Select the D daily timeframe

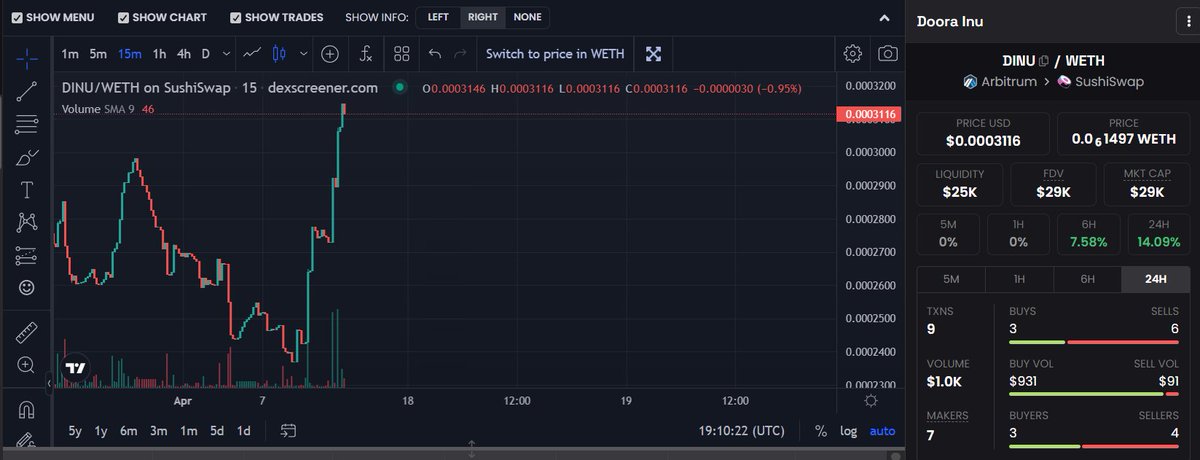point(206,53)
